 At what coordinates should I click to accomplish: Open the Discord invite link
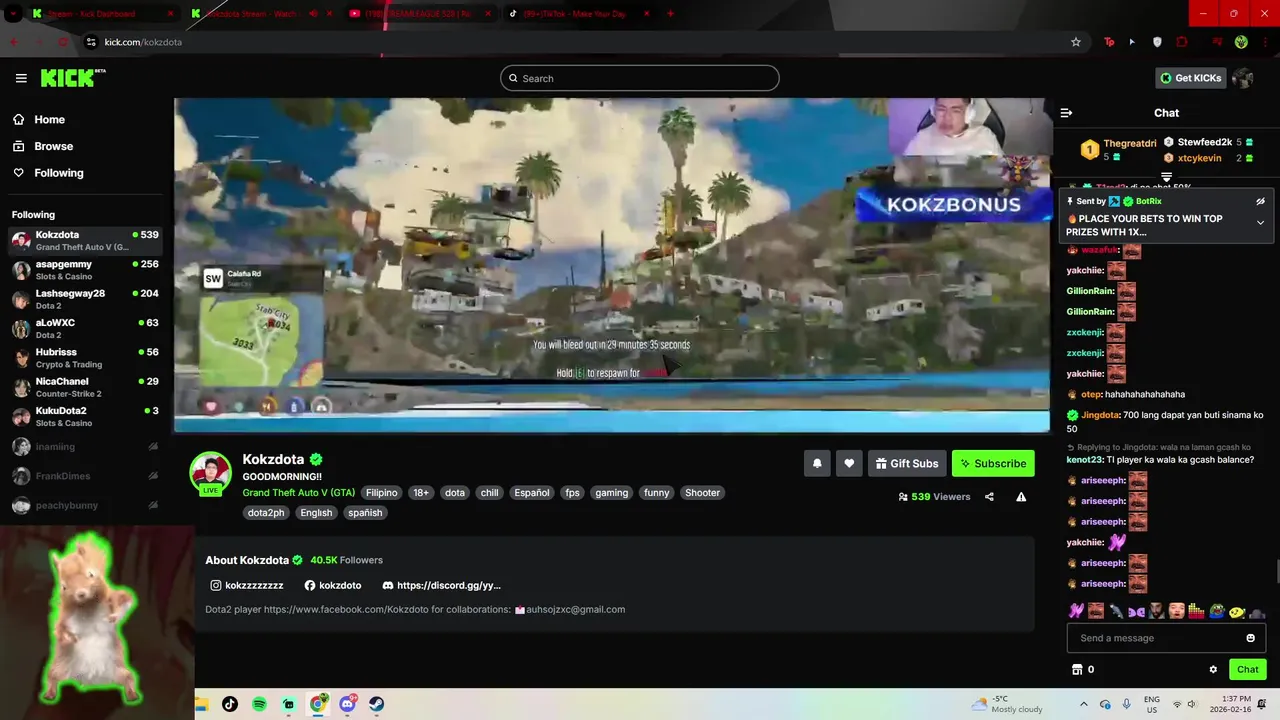click(x=441, y=585)
